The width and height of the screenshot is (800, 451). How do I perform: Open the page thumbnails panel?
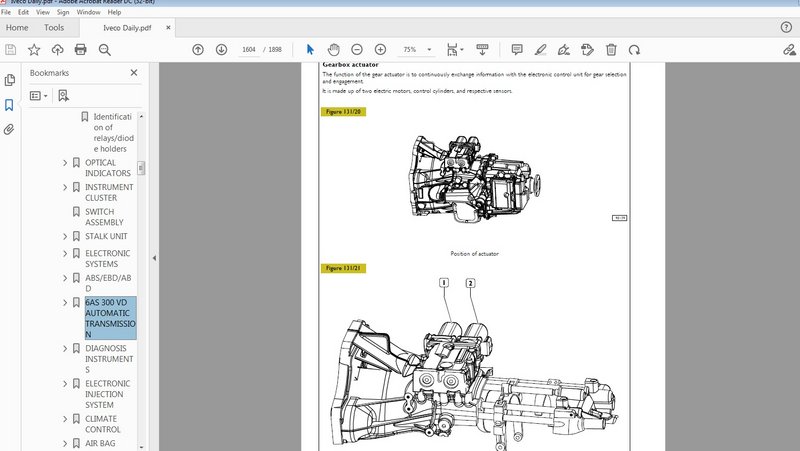click(9, 80)
